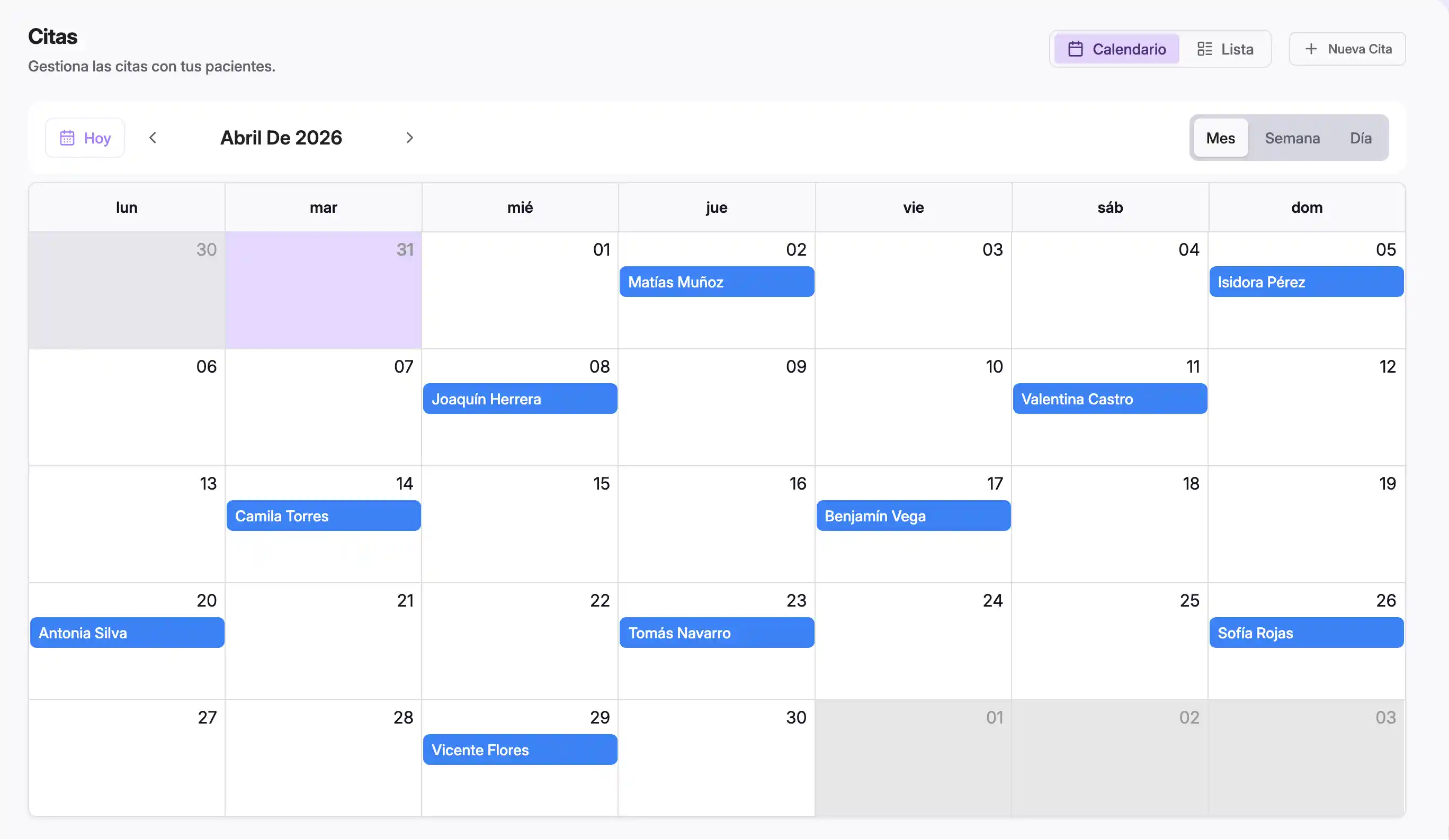Click the left arrow to view March
Viewport: 1449px width, 840px height.
[x=153, y=137]
